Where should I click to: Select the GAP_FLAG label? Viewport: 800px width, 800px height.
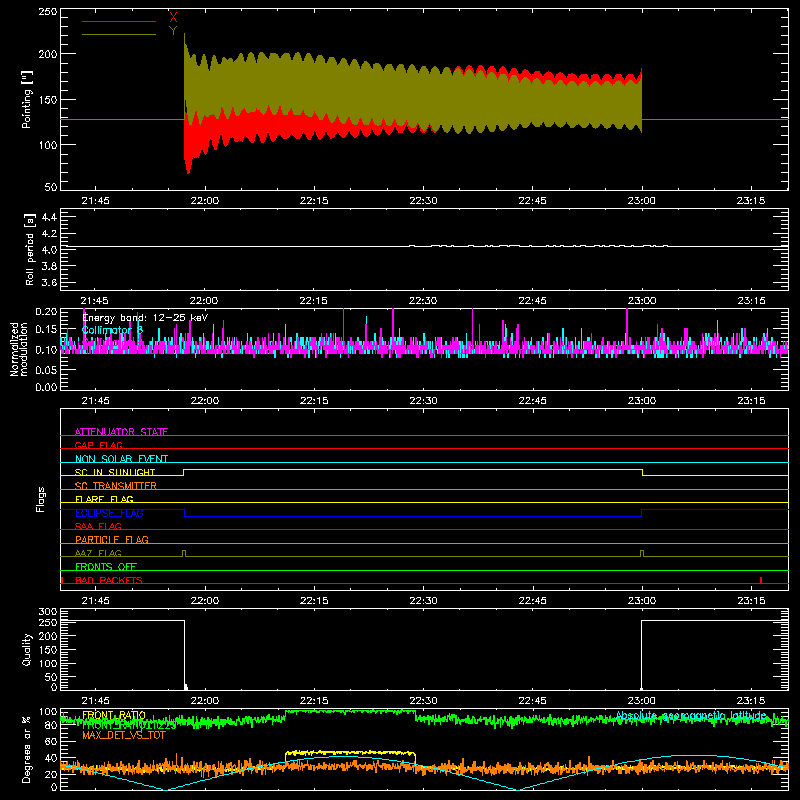(98, 445)
